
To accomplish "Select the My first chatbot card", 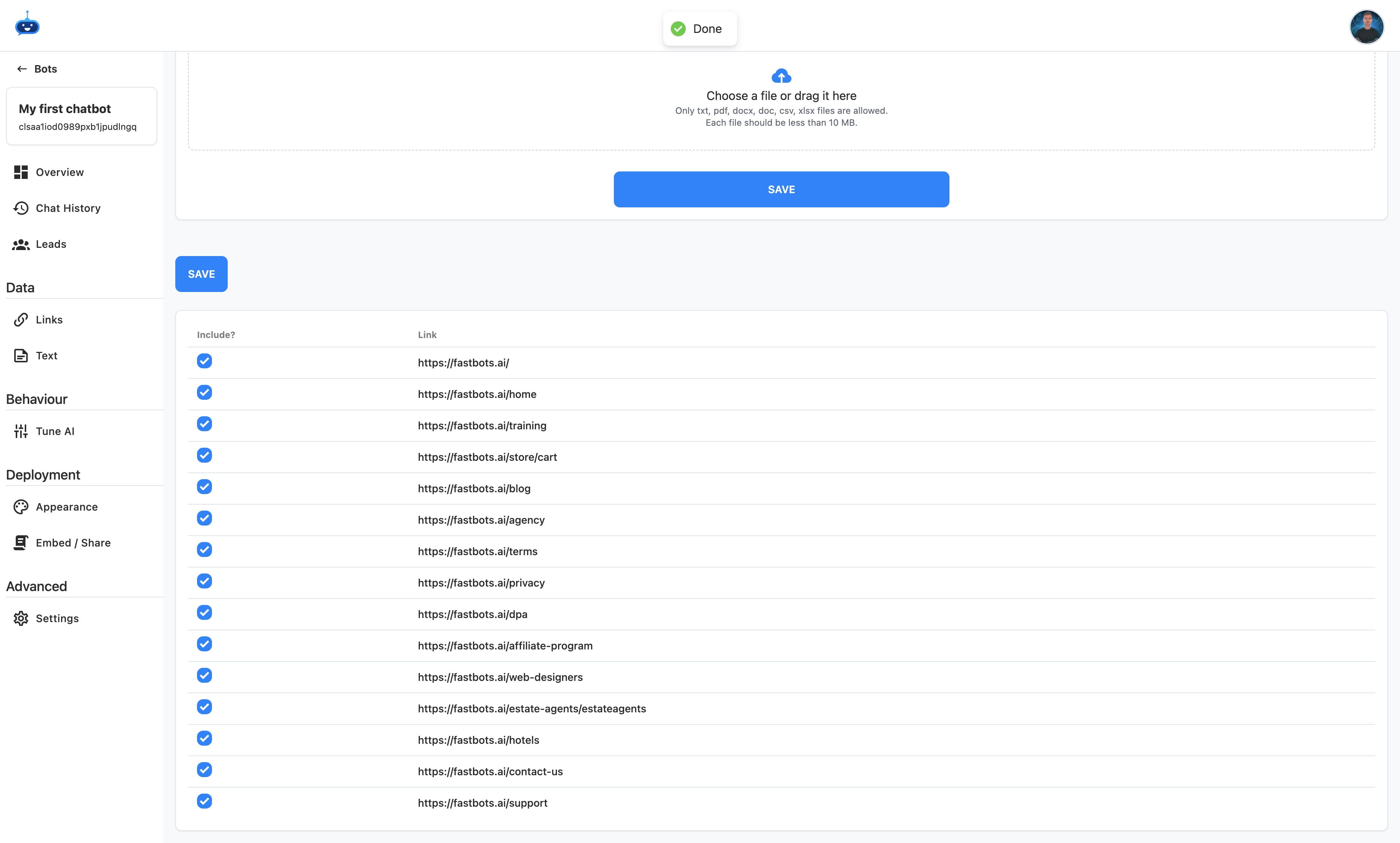I will pyautogui.click(x=81, y=116).
